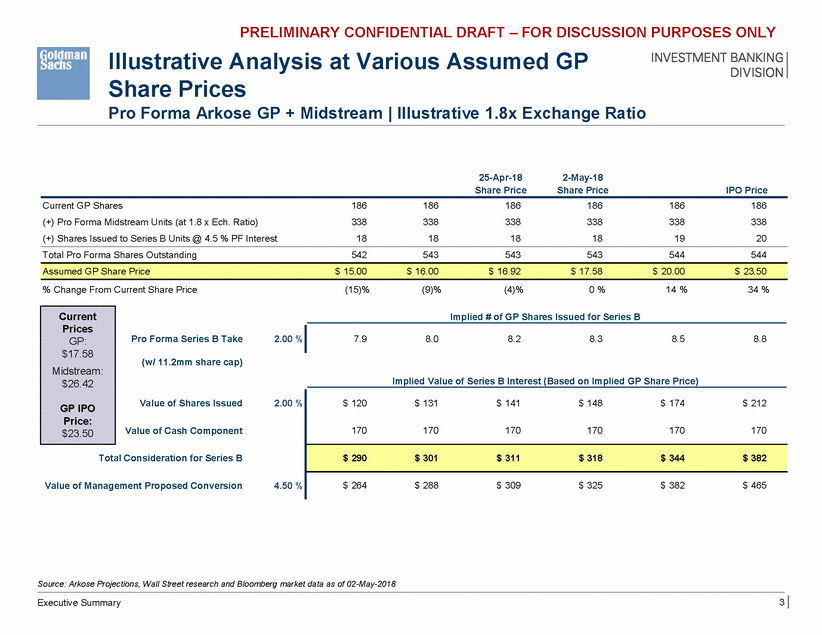The height and width of the screenshot is (635, 822).
Task: Select the $ 131 shares issued value
Action: 426,403
